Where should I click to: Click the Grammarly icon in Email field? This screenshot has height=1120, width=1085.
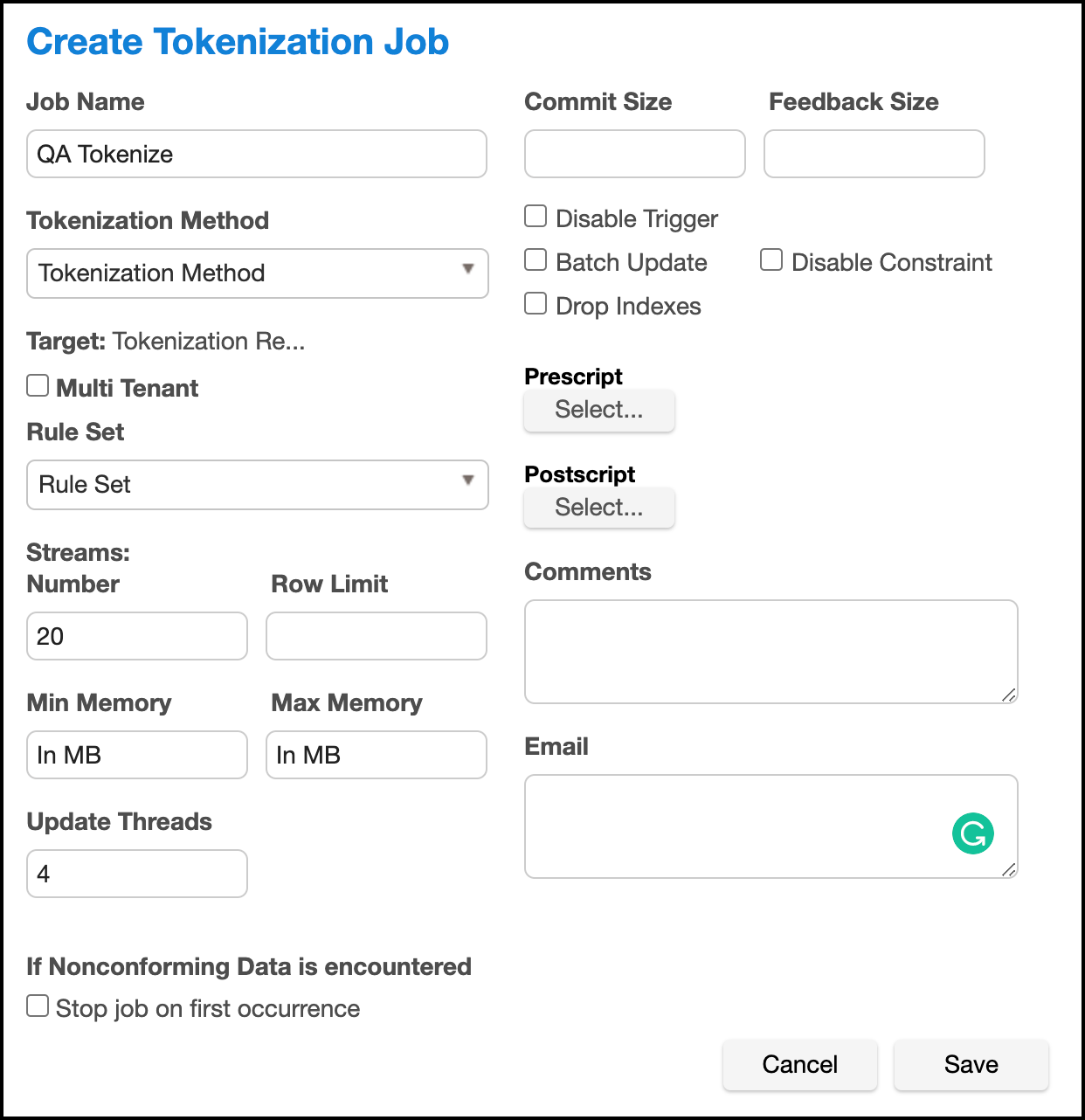click(972, 833)
